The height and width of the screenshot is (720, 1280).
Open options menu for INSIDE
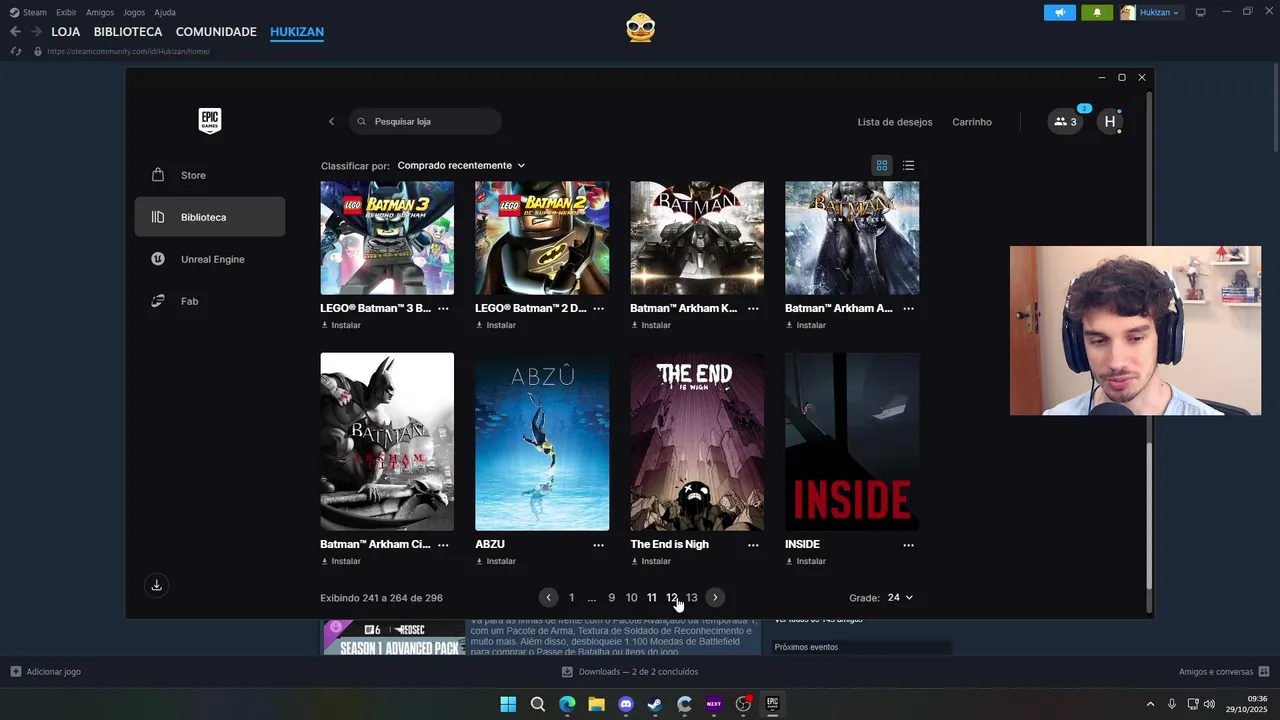tap(908, 545)
